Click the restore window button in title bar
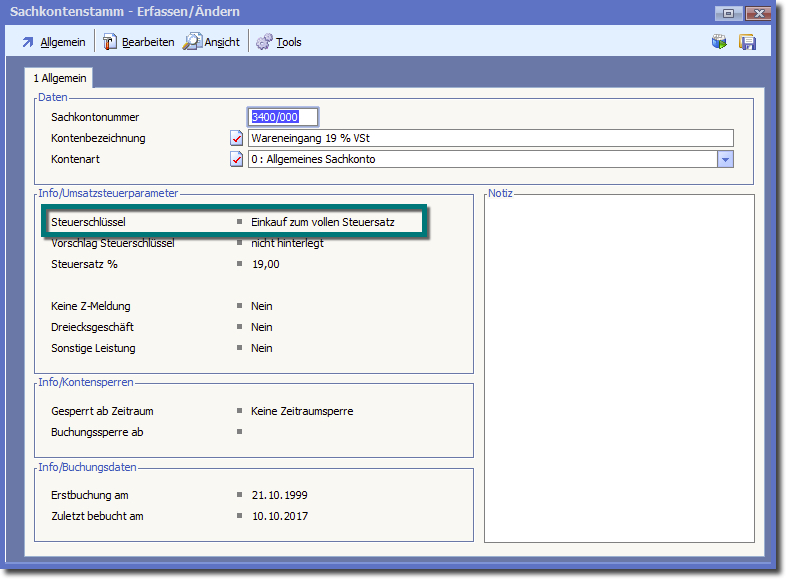 click(x=728, y=13)
